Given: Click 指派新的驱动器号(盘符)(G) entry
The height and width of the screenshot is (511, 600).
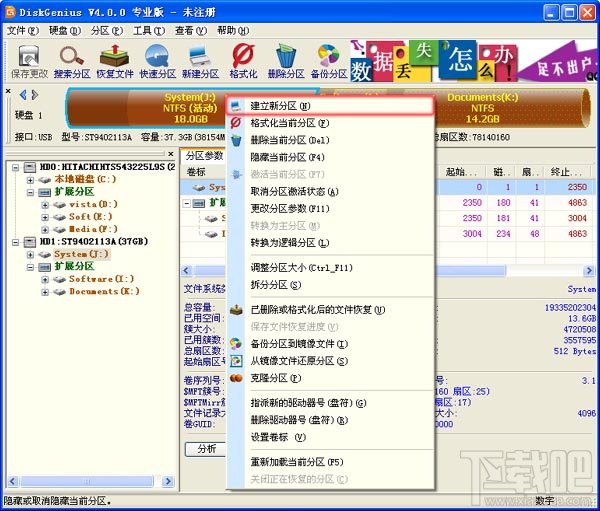Looking at the screenshot, I should 330,403.
